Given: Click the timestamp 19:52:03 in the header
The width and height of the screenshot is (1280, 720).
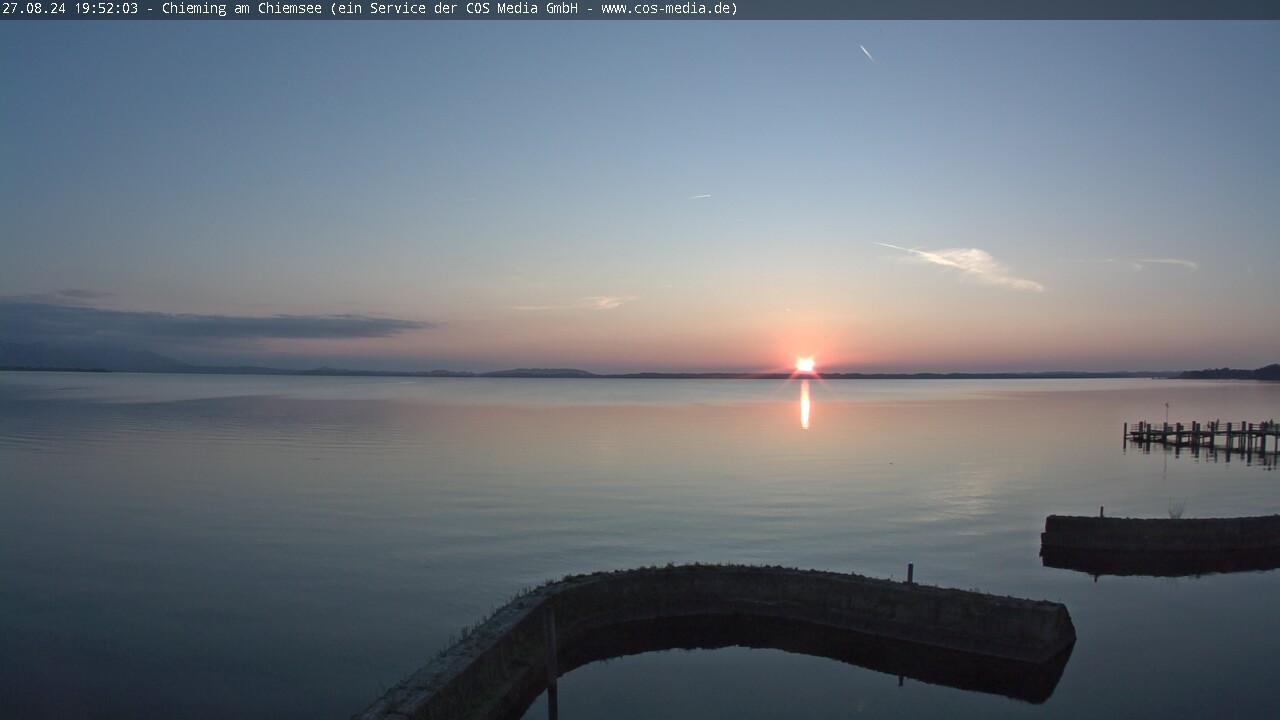Looking at the screenshot, I should [105, 9].
